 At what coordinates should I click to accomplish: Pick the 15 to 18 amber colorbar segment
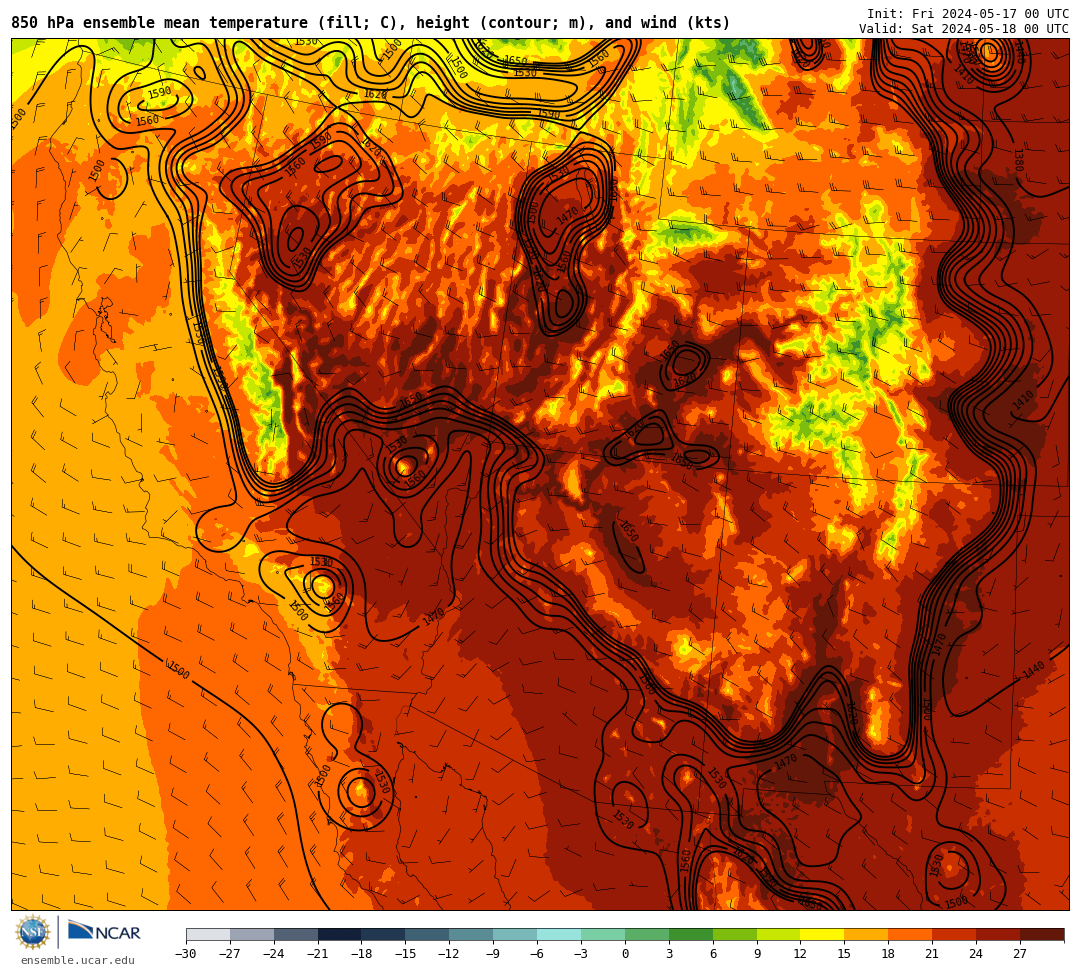866,934
